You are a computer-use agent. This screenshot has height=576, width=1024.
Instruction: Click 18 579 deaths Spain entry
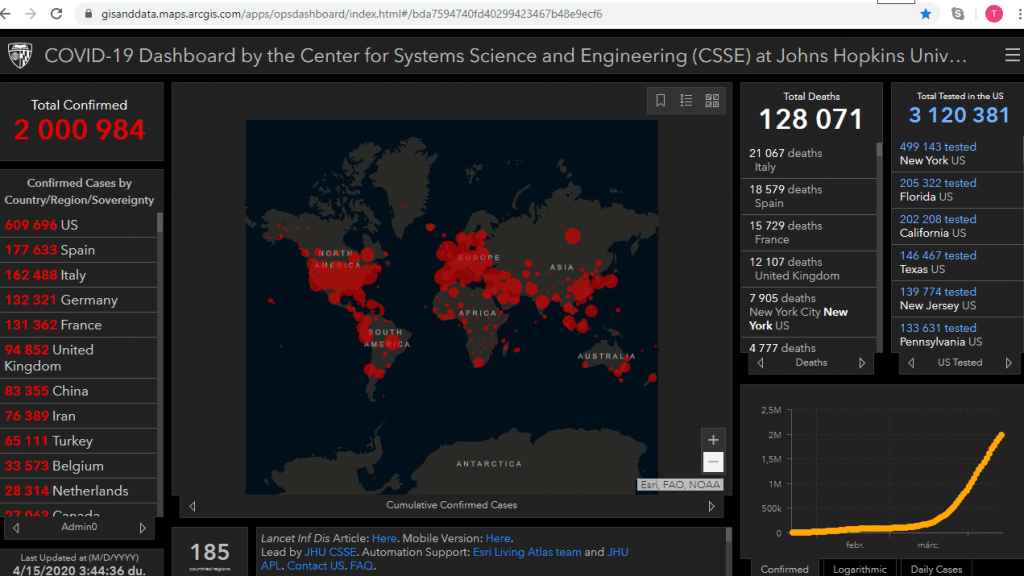(x=808, y=197)
